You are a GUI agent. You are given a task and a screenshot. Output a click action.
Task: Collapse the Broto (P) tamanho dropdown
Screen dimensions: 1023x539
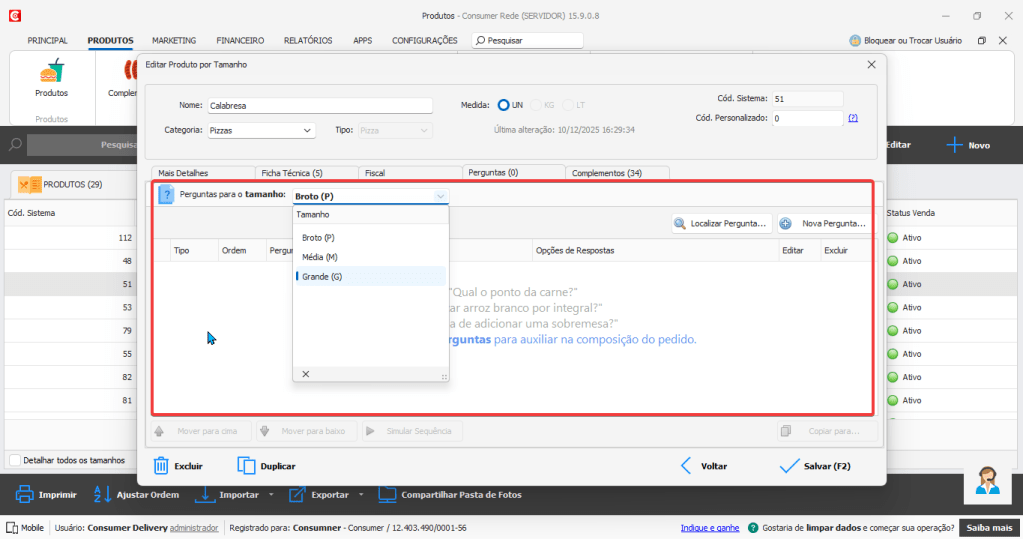tap(440, 196)
